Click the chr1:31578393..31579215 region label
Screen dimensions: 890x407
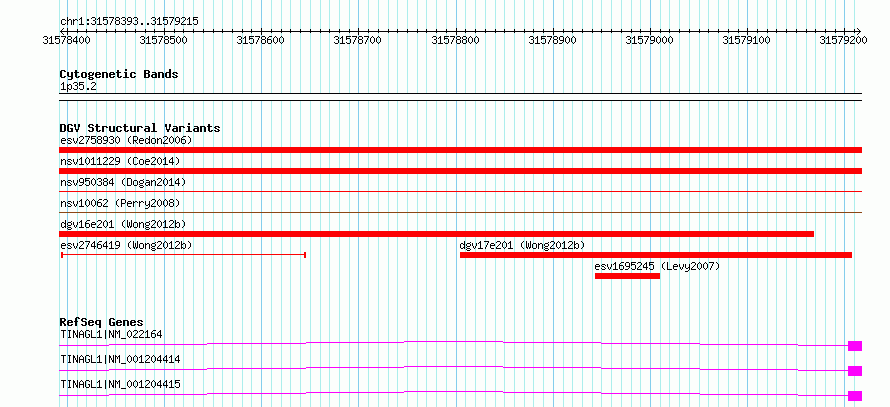(129, 22)
